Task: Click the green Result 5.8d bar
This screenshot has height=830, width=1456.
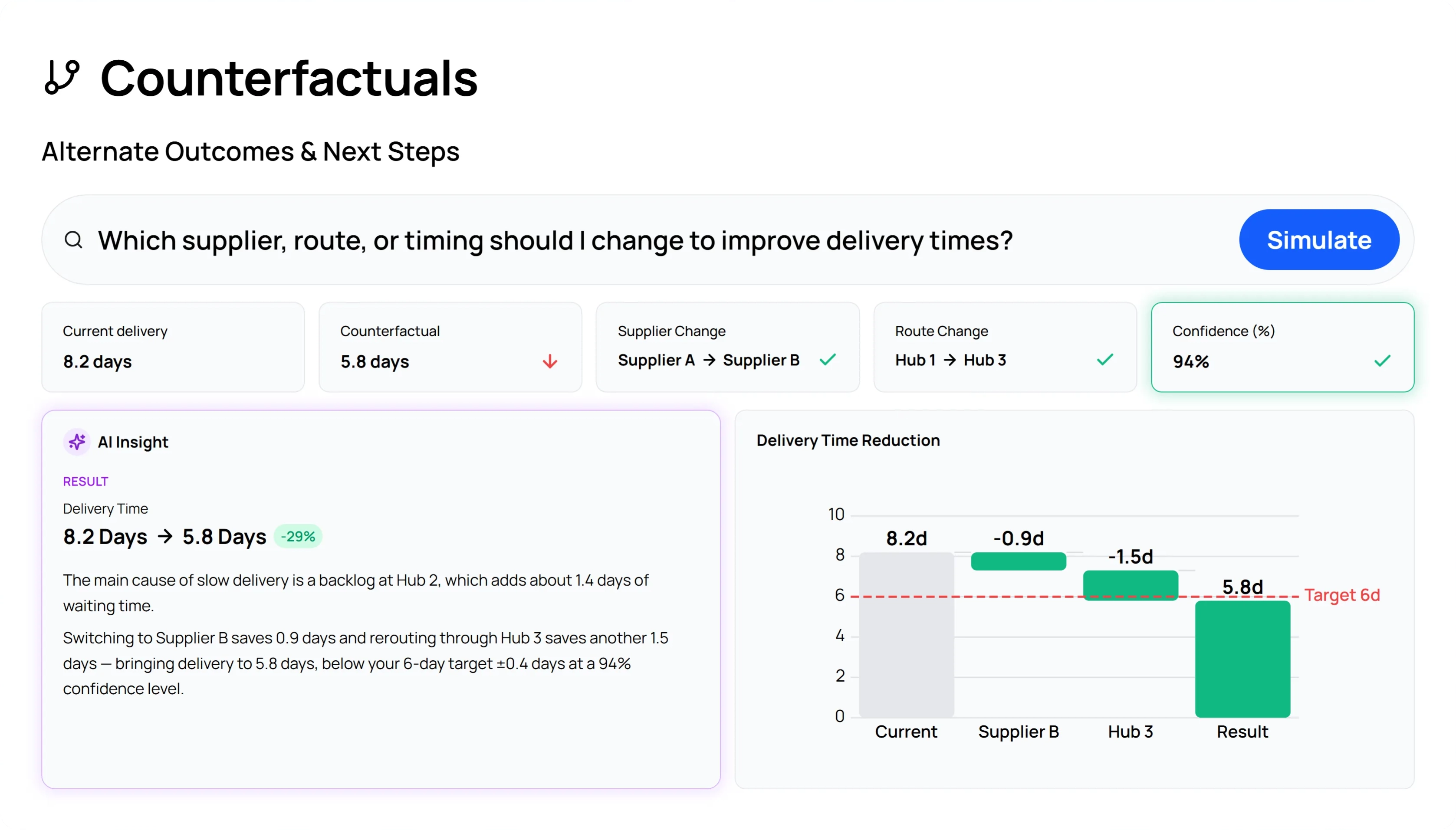Action: tap(1242, 659)
